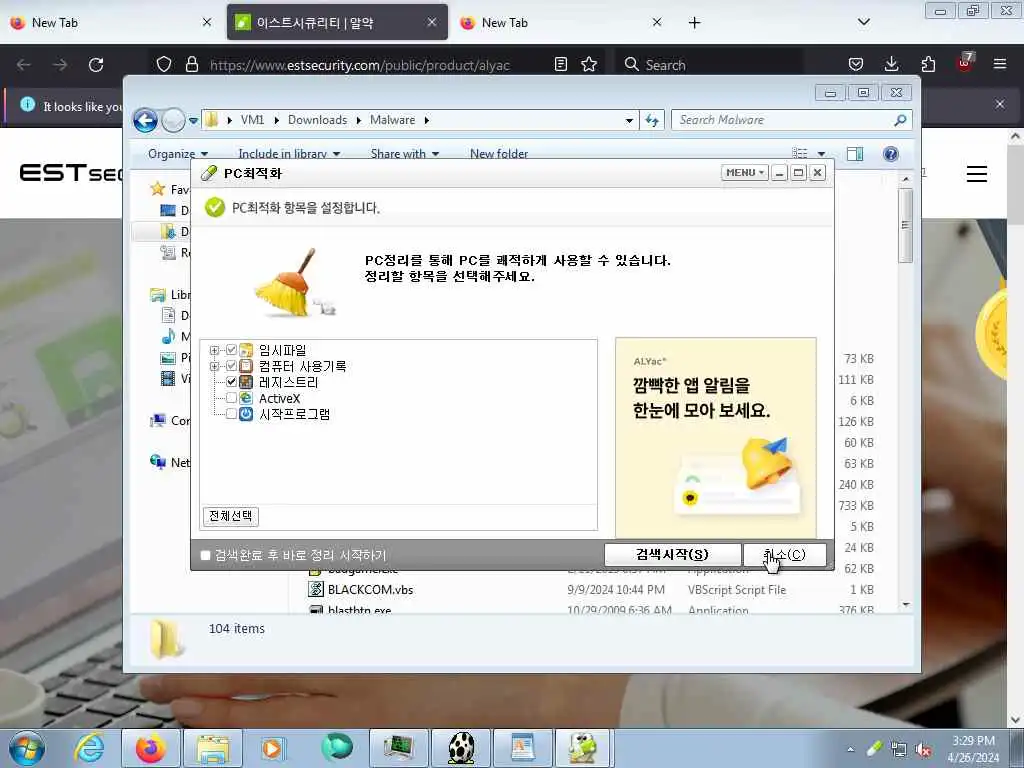The height and width of the screenshot is (768, 1024).
Task: Toggle the 컴퓨터 사용기록 checkbox
Action: [x=231, y=366]
